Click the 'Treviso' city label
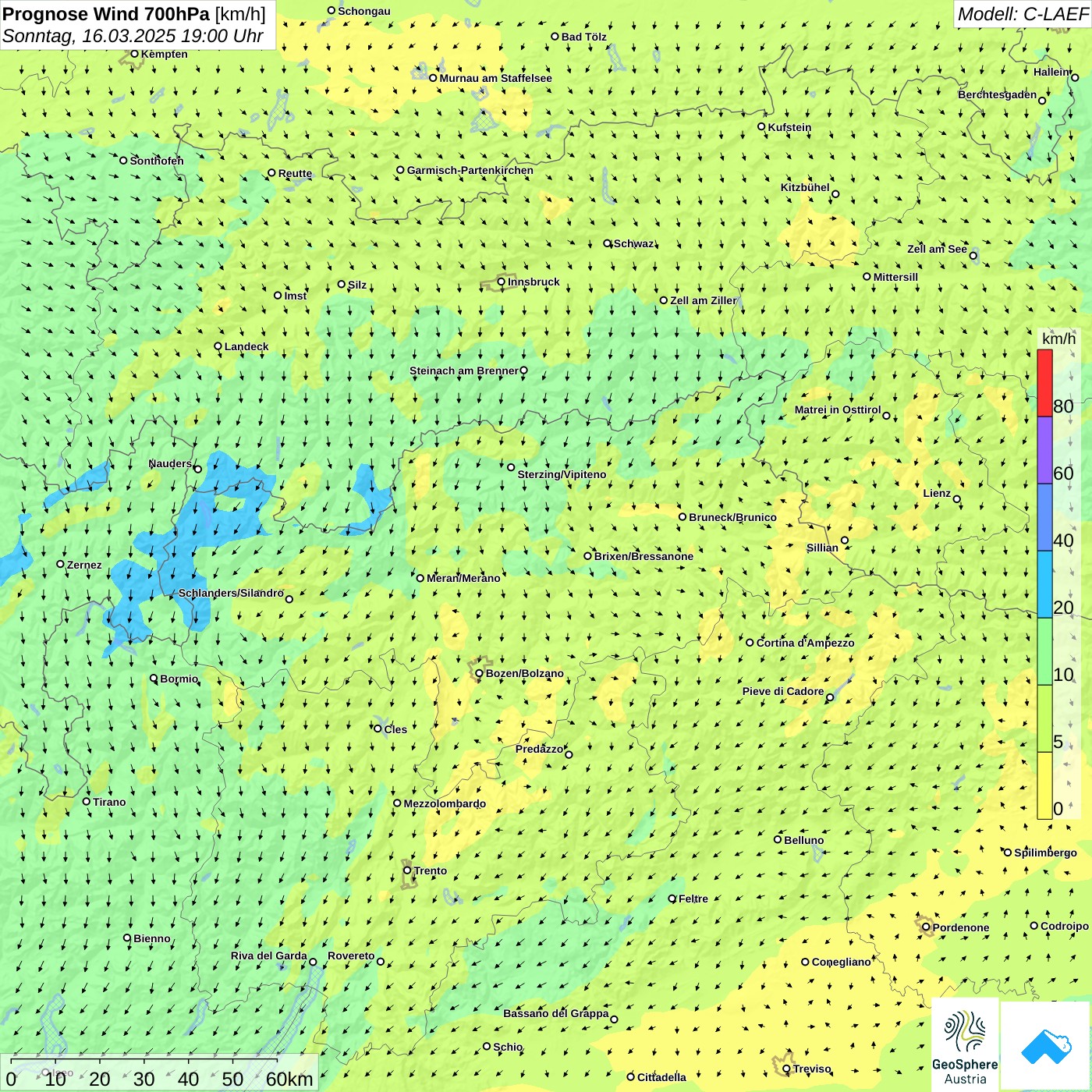1092x1092 pixels. click(x=812, y=1069)
